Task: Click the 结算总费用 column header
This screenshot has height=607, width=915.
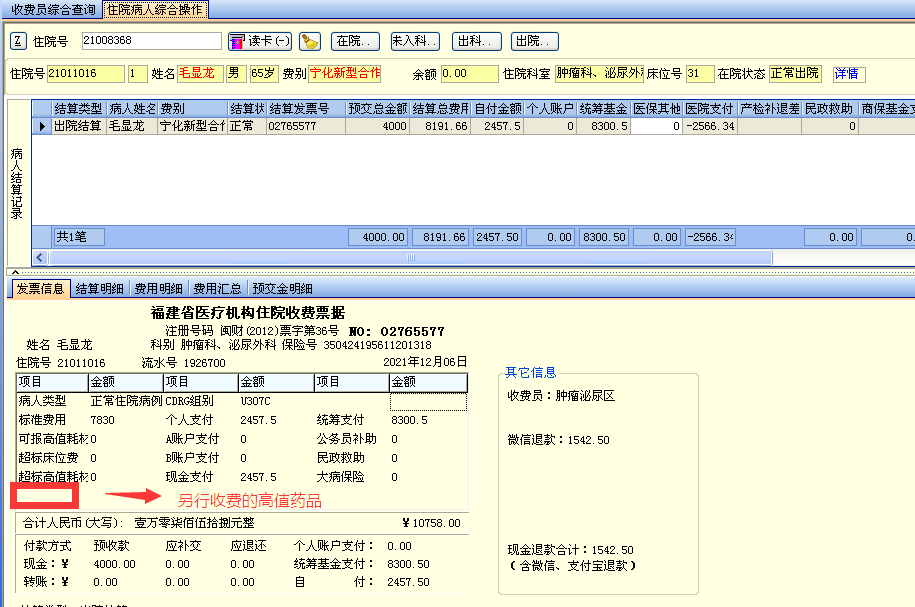Action: tap(440, 109)
